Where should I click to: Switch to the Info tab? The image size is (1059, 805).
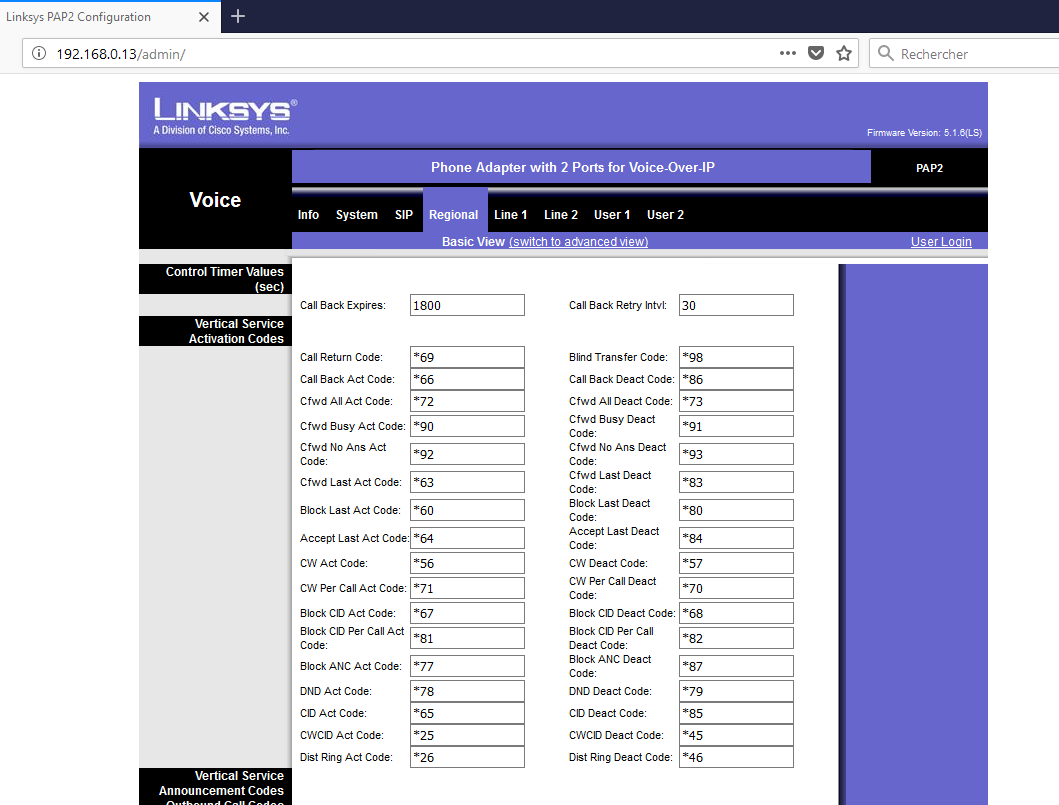tap(308, 215)
